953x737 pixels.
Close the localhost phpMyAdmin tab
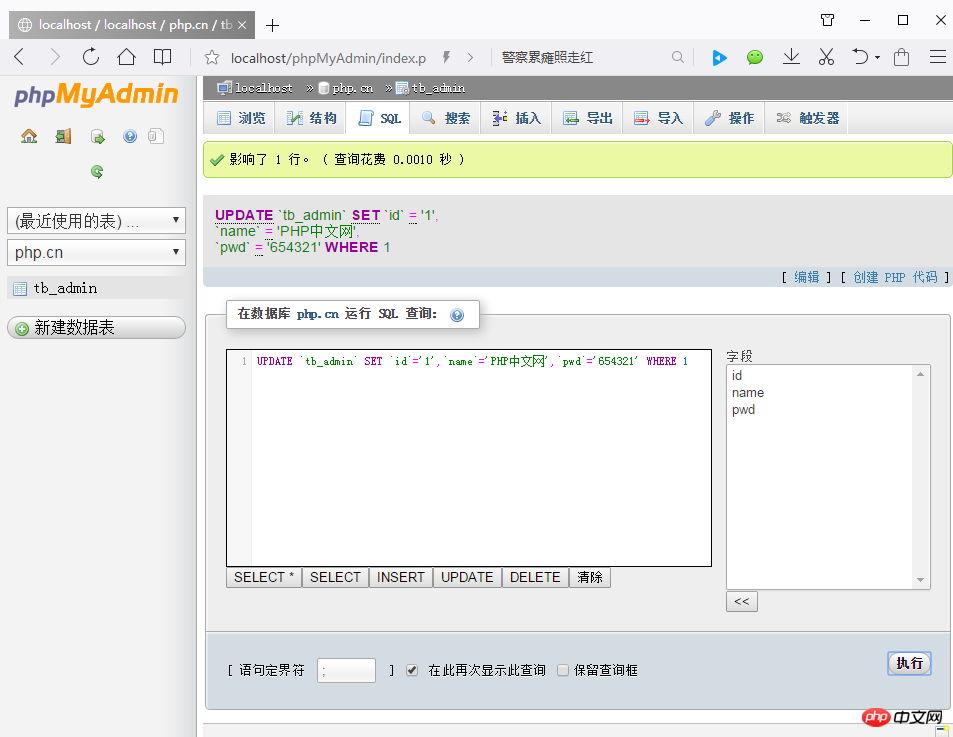[x=242, y=25]
